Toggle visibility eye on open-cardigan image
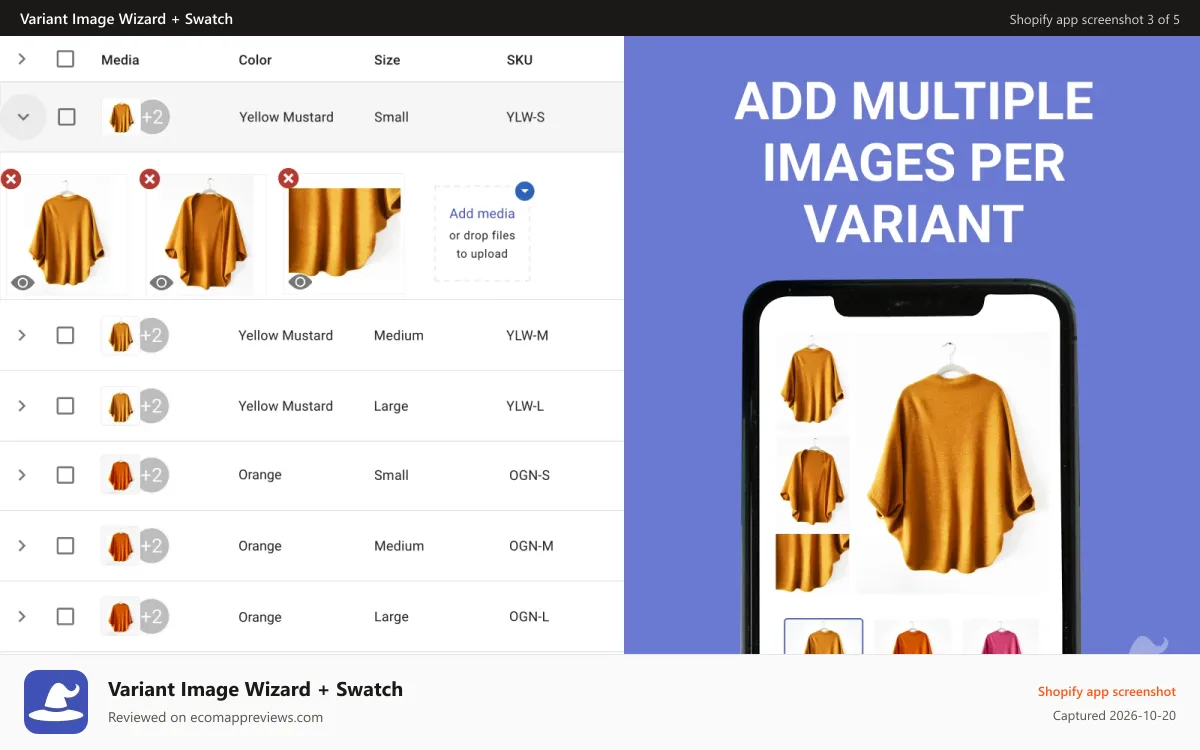 click(161, 283)
